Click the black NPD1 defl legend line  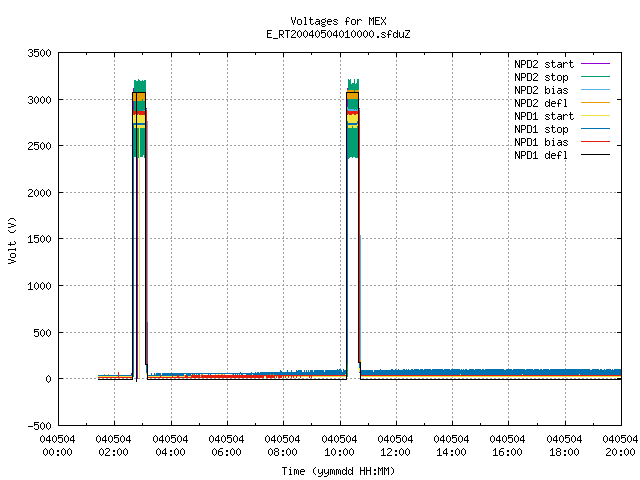(x=596, y=155)
